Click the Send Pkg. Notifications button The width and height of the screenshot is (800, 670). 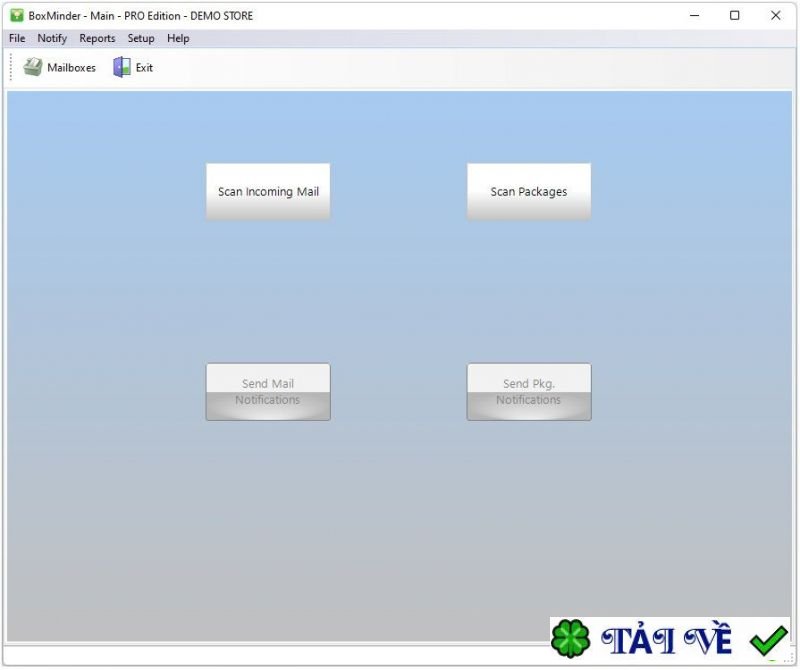click(528, 391)
